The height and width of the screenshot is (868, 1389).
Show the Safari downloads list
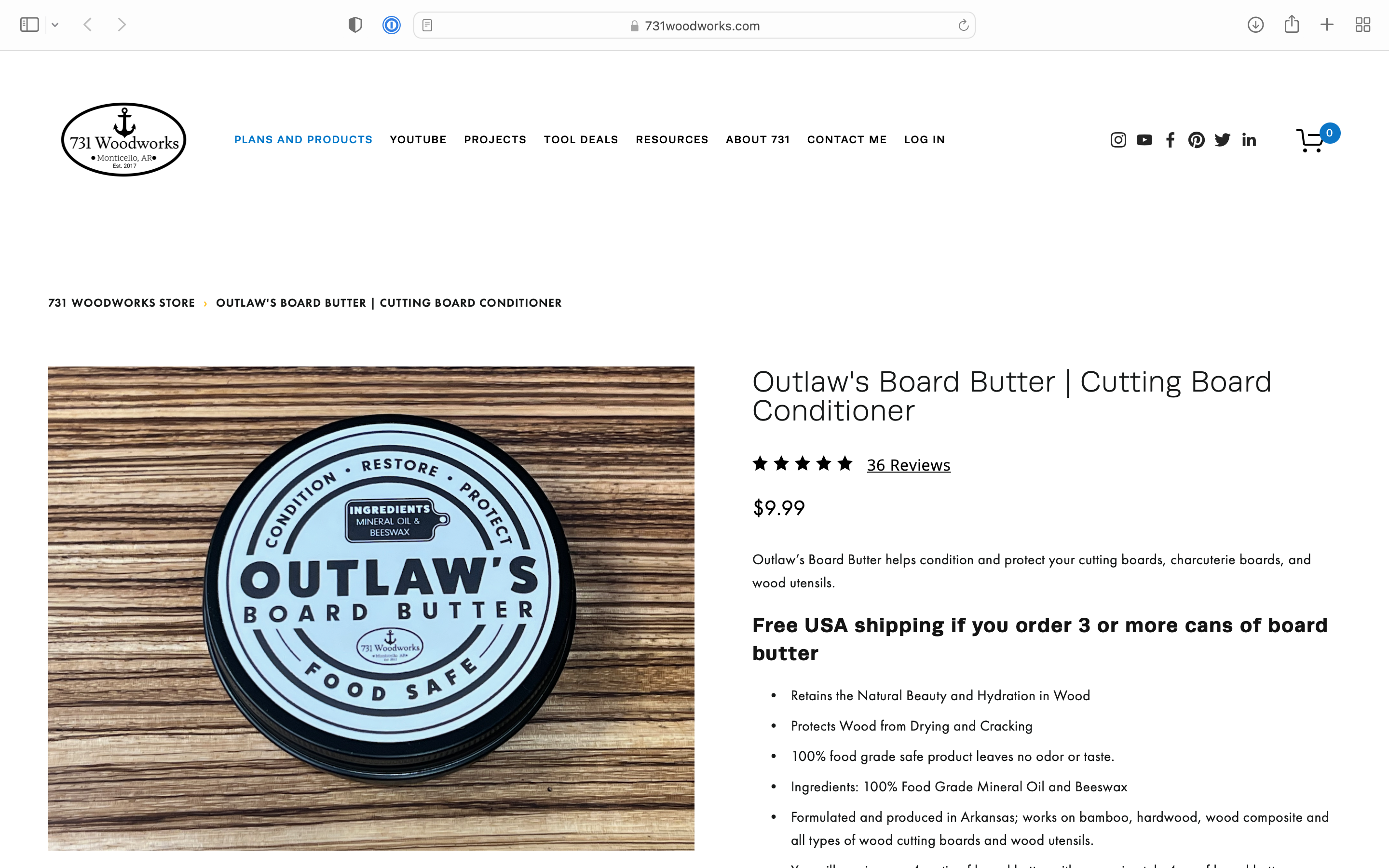click(1255, 25)
